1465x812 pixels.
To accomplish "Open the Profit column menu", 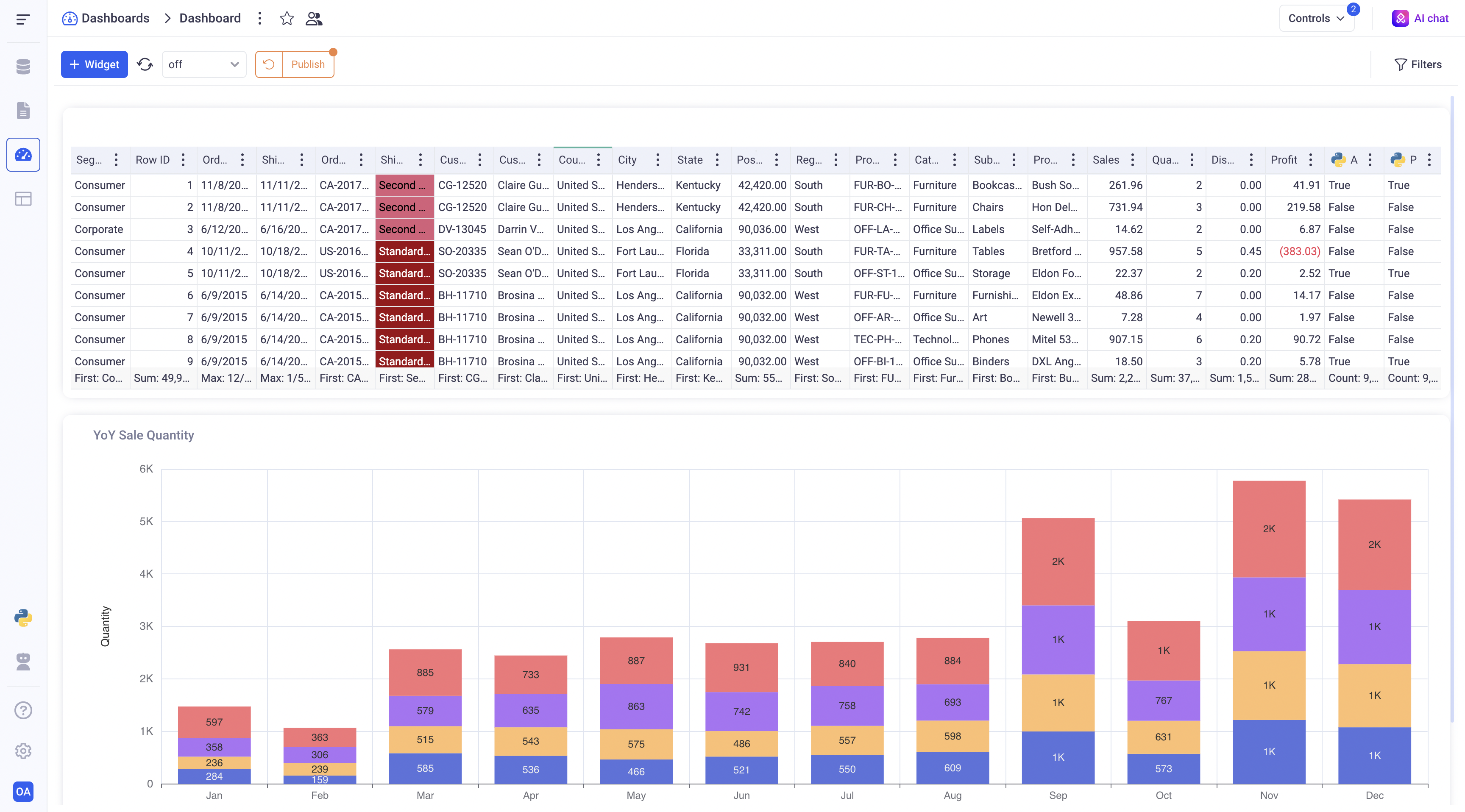I will click(1311, 160).
